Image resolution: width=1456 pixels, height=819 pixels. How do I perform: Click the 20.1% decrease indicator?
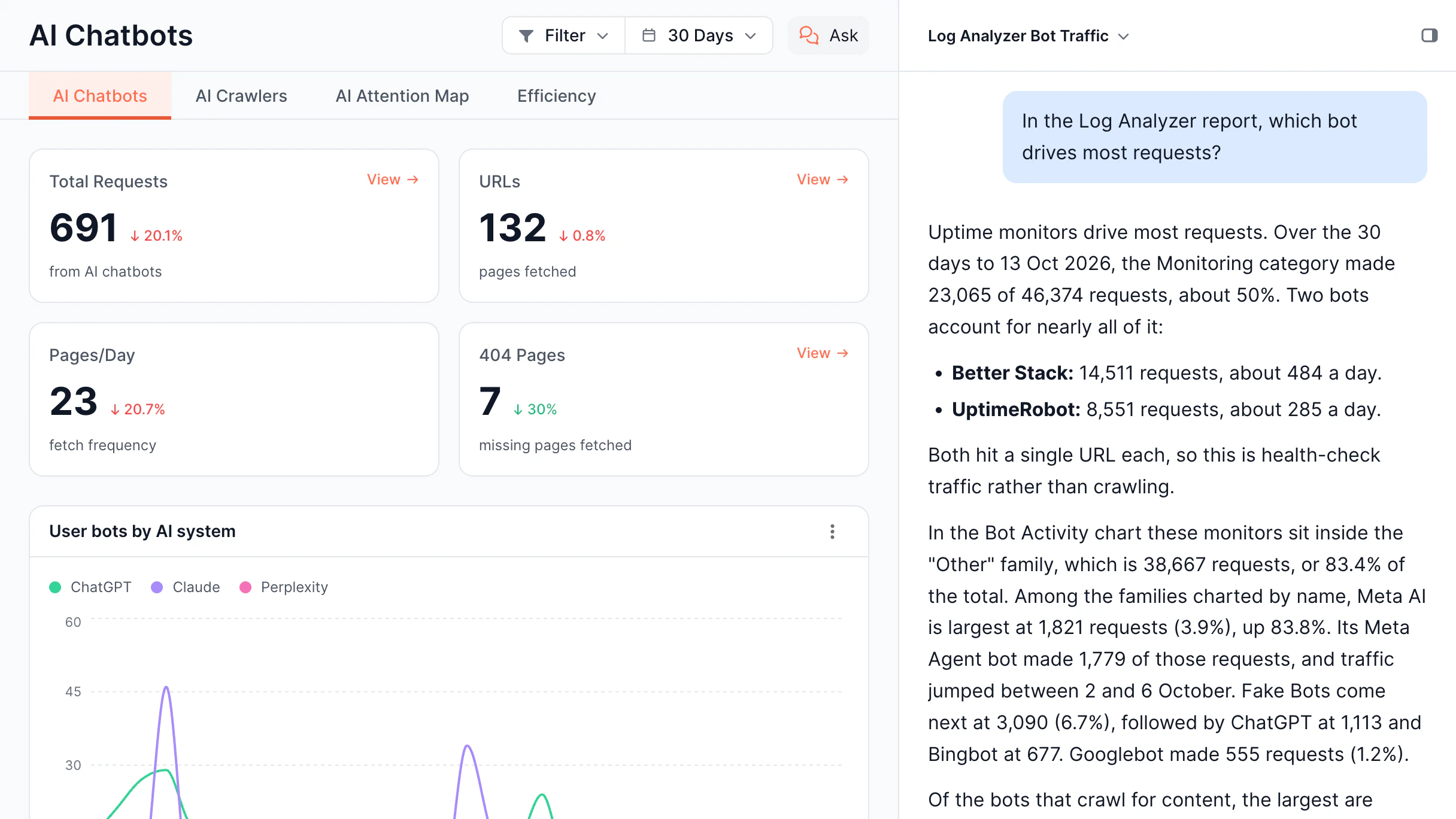pos(156,236)
